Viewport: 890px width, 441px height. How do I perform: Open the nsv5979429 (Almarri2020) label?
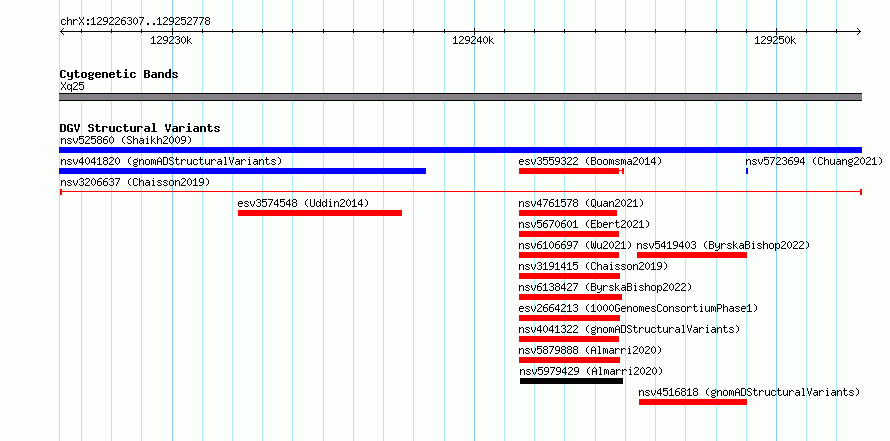[591, 371]
